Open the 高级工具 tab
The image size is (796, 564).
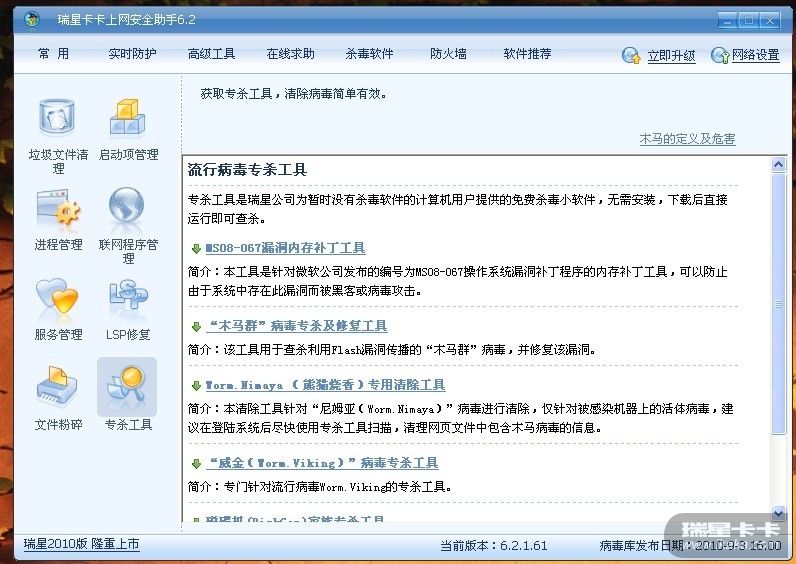click(x=211, y=54)
